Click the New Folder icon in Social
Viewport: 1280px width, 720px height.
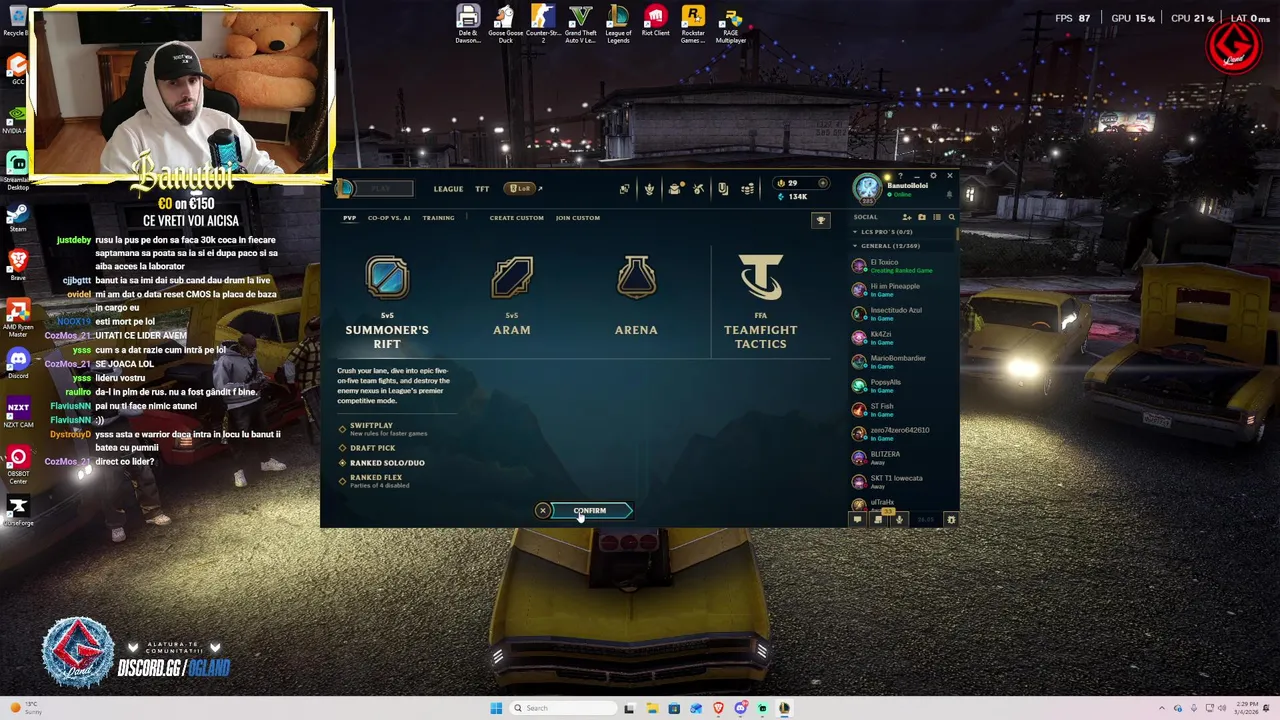[x=922, y=217]
